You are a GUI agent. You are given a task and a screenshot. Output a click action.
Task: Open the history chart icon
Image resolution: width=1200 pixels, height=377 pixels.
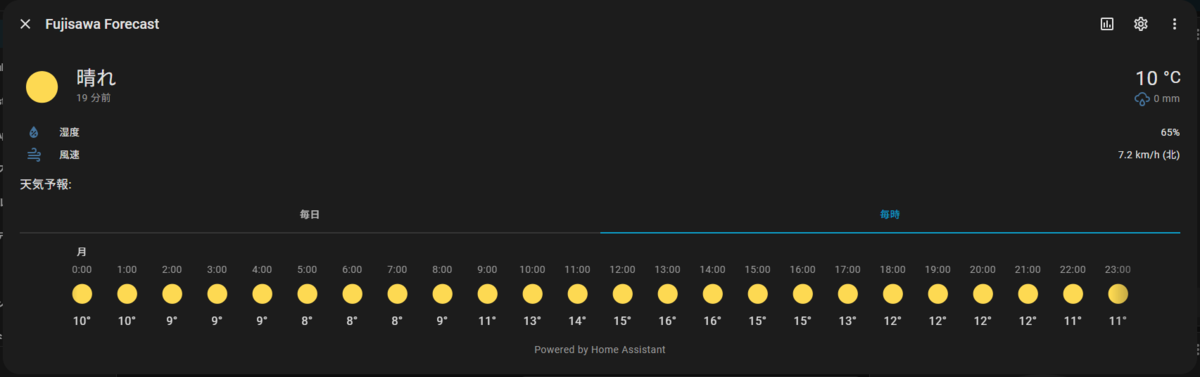[x=1107, y=24]
